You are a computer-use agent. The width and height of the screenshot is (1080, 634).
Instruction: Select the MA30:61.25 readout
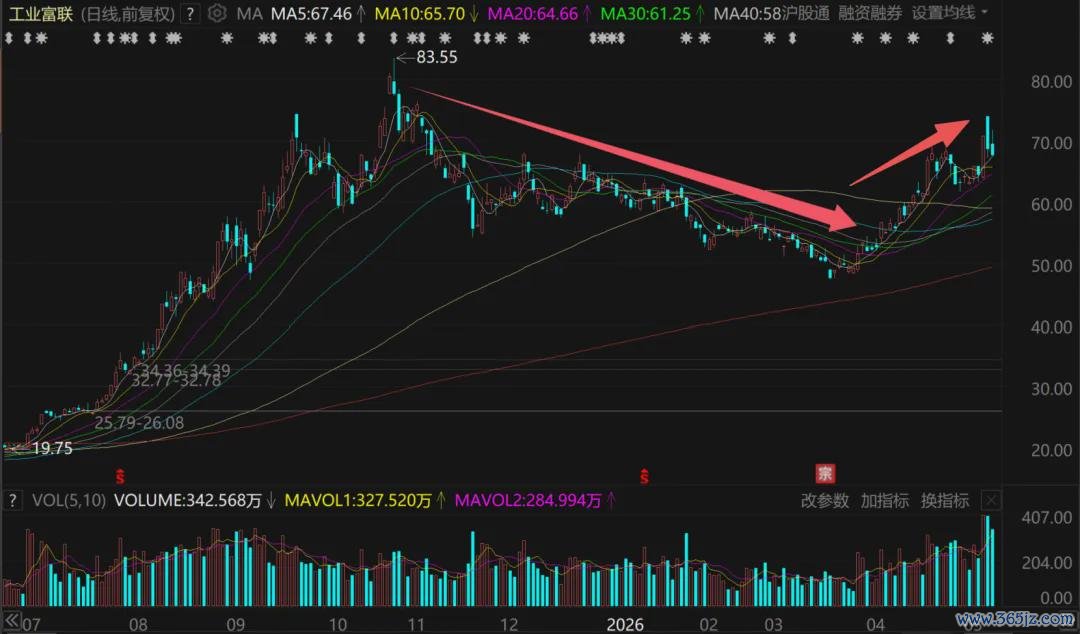pyautogui.click(x=645, y=13)
